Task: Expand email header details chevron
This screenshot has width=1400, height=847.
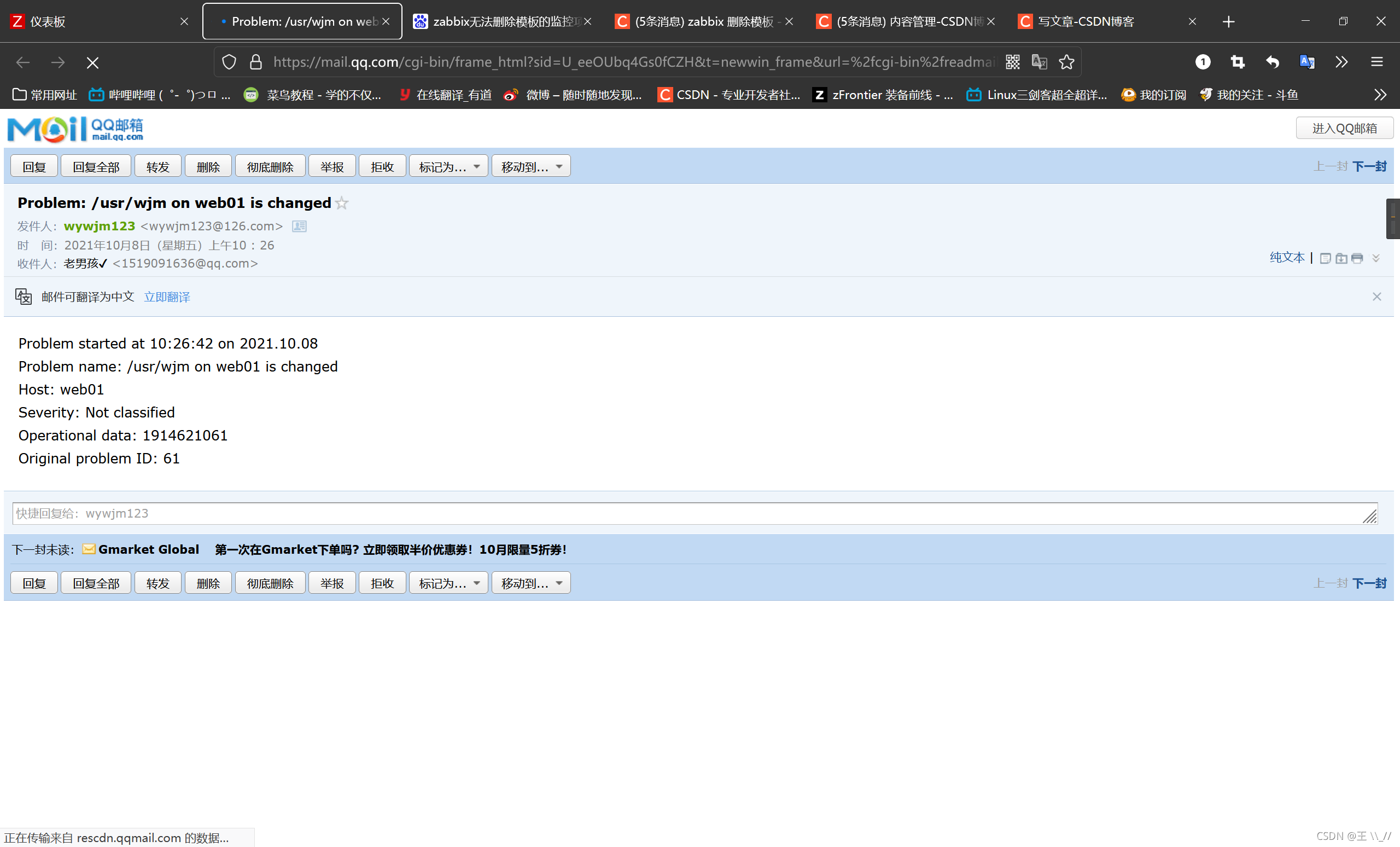Action: pyautogui.click(x=1375, y=259)
